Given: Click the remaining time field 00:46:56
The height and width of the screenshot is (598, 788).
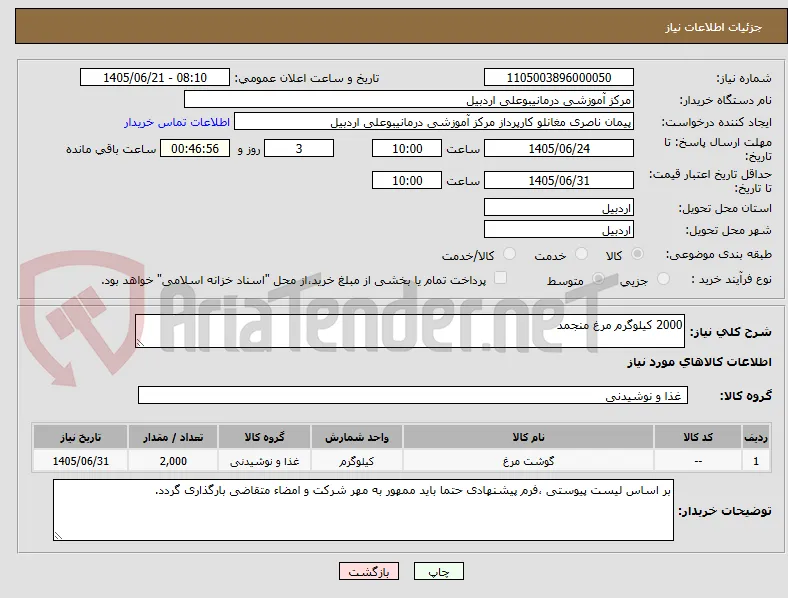Looking at the screenshot, I should [195, 148].
